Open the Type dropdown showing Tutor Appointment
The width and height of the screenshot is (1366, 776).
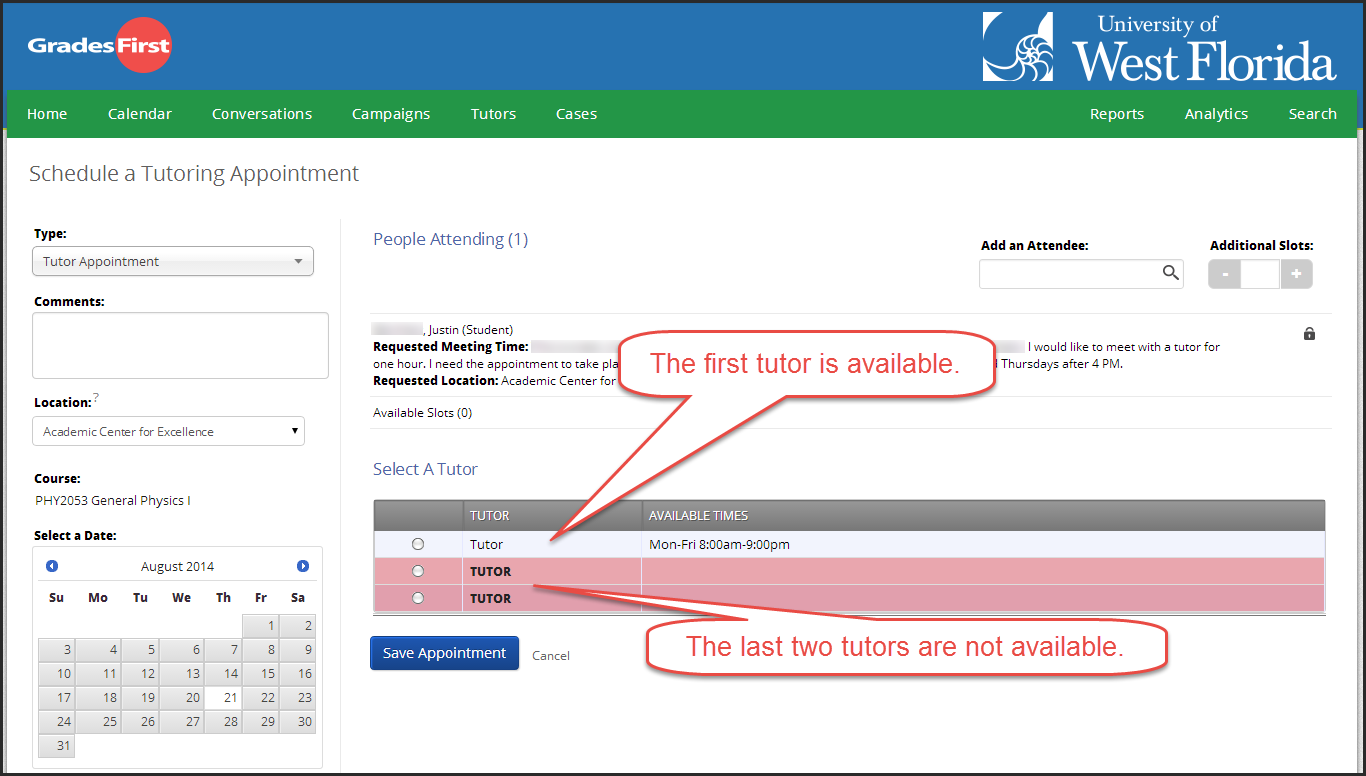173,261
